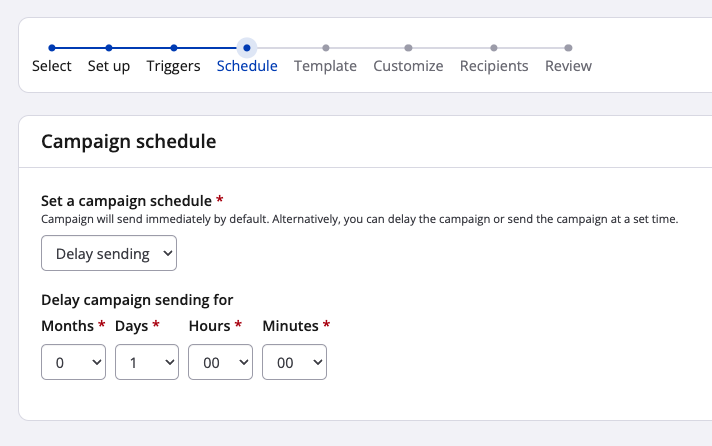
Task: Click the progress dot above Select
Action: coord(52,47)
